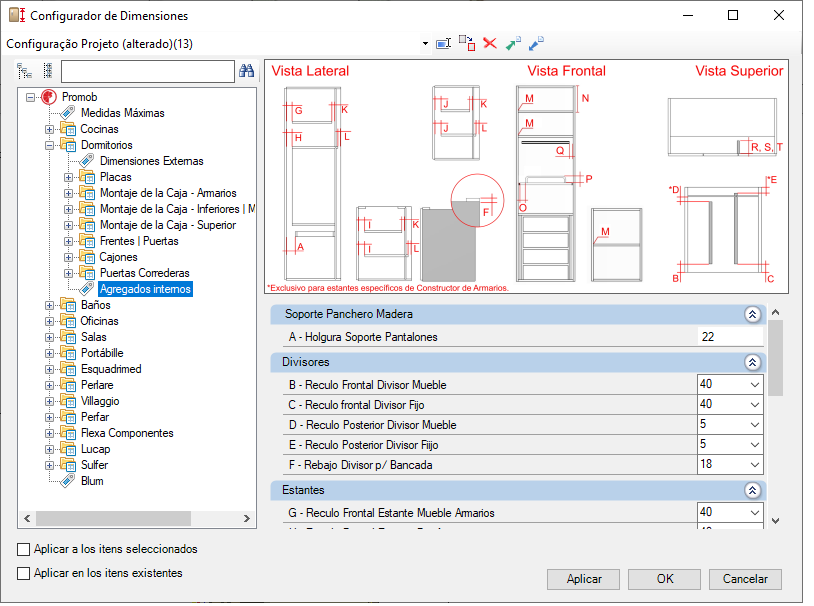The height and width of the screenshot is (606, 814).
Task: Open B - Reculo Frontal Divisor Mueble dropdown
Action: tap(755, 385)
